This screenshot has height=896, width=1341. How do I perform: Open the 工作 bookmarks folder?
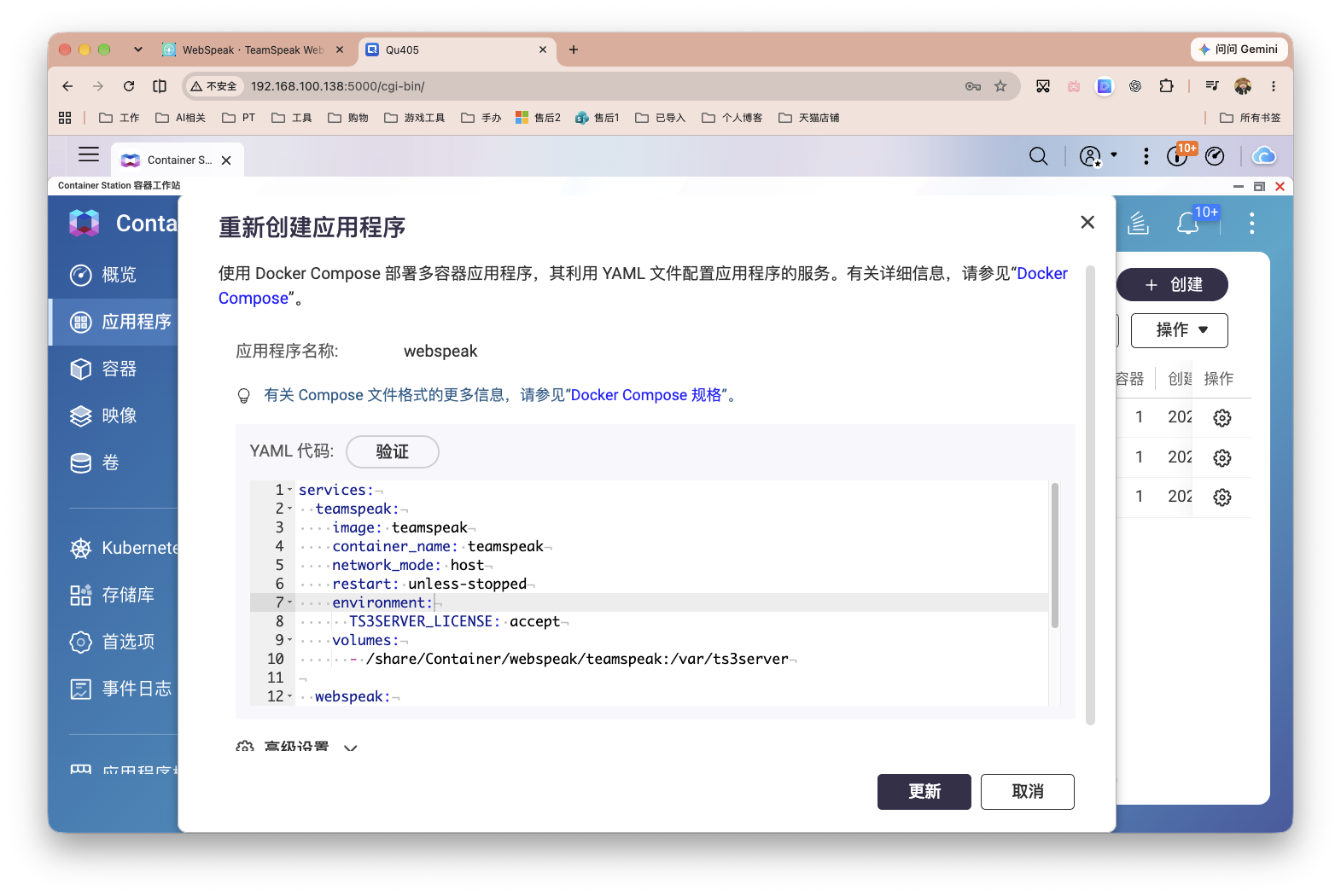[119, 118]
